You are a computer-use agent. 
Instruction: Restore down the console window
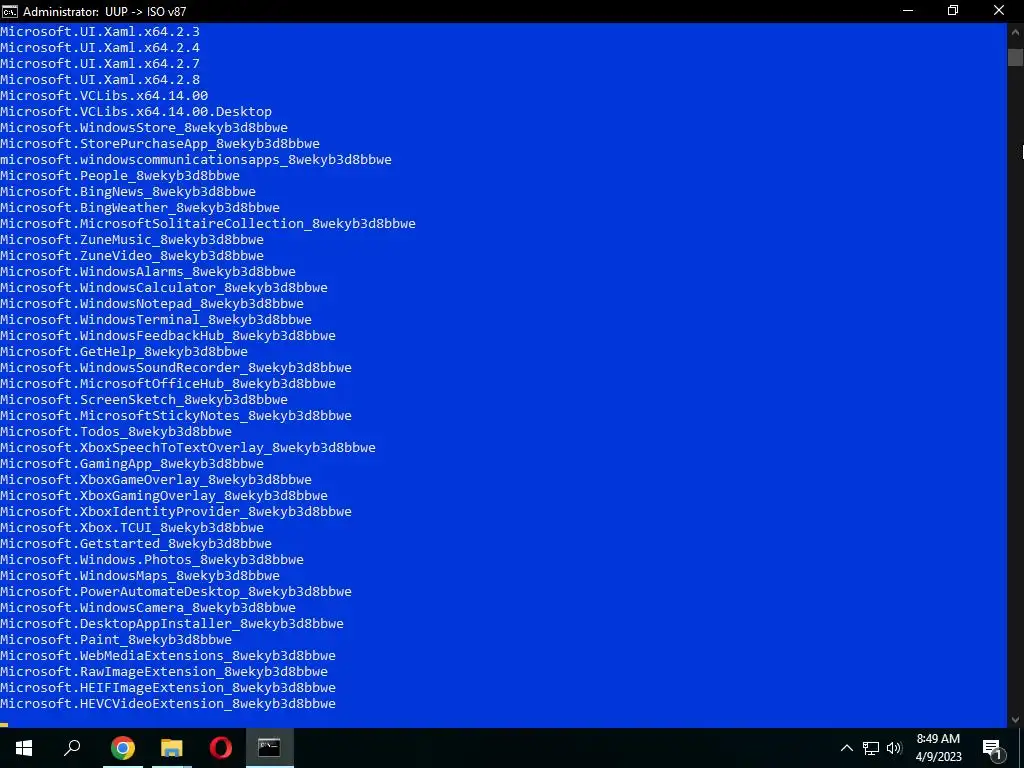953,11
